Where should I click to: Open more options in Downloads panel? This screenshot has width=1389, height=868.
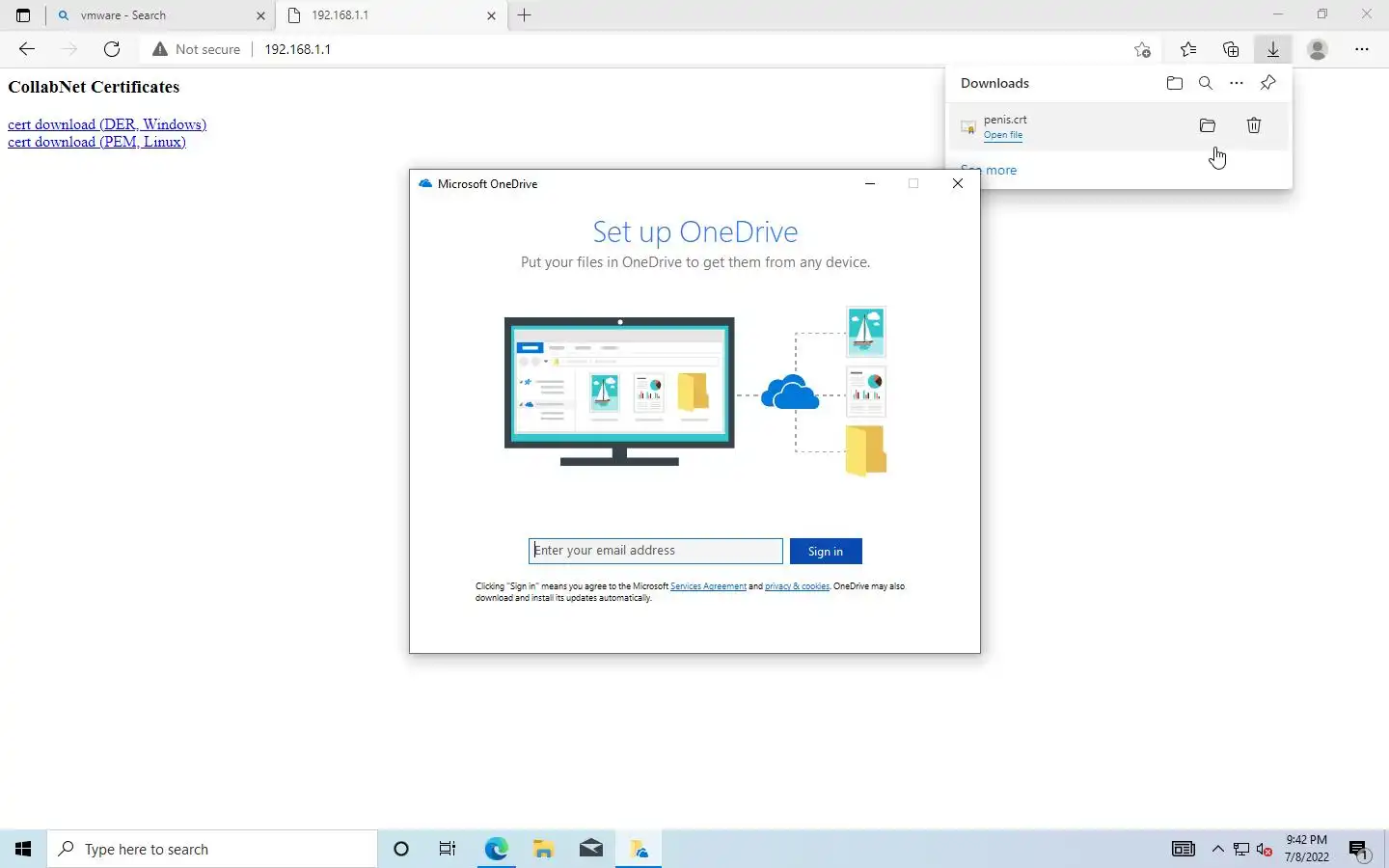point(1237,83)
